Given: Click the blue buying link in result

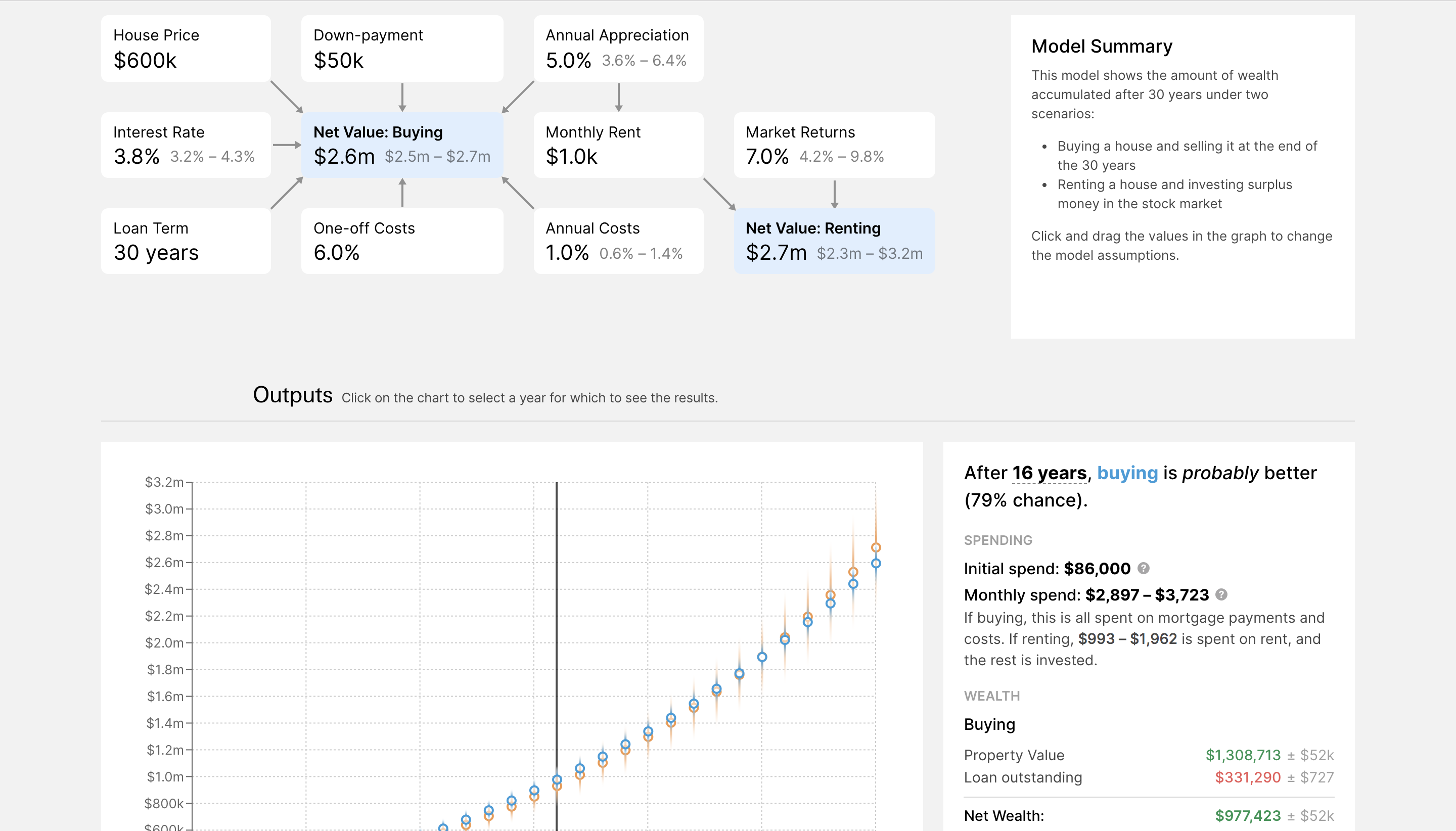Looking at the screenshot, I should pyautogui.click(x=1127, y=473).
